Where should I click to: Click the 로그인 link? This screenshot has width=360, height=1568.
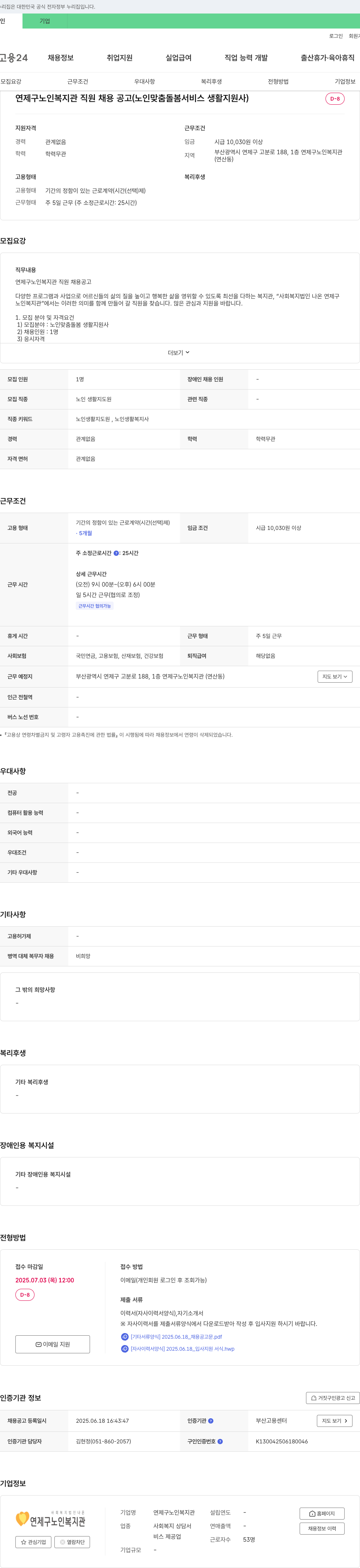336,36
